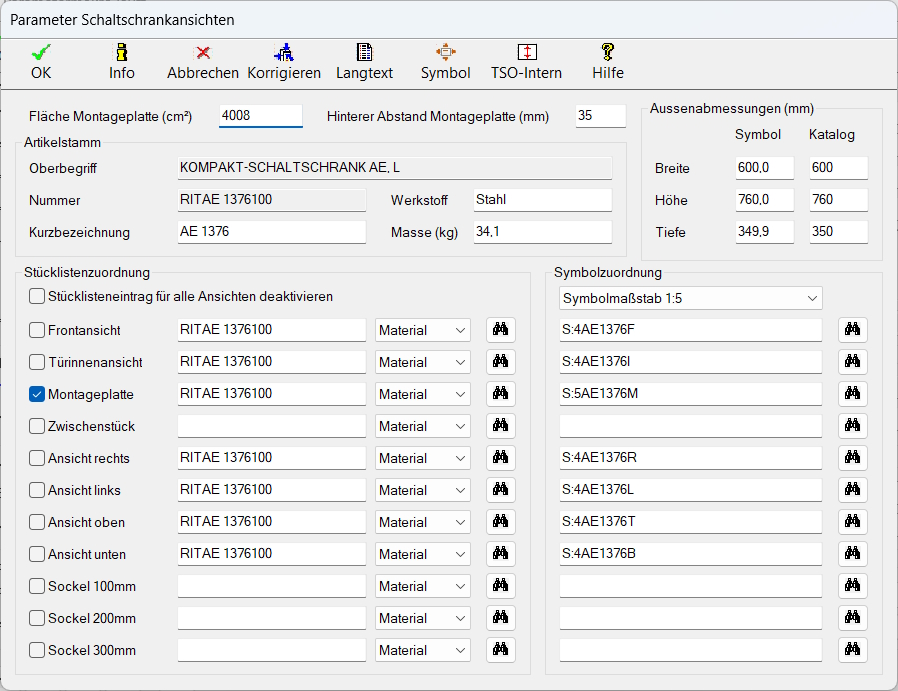Enable the Frontansicht checkbox

click(37, 330)
